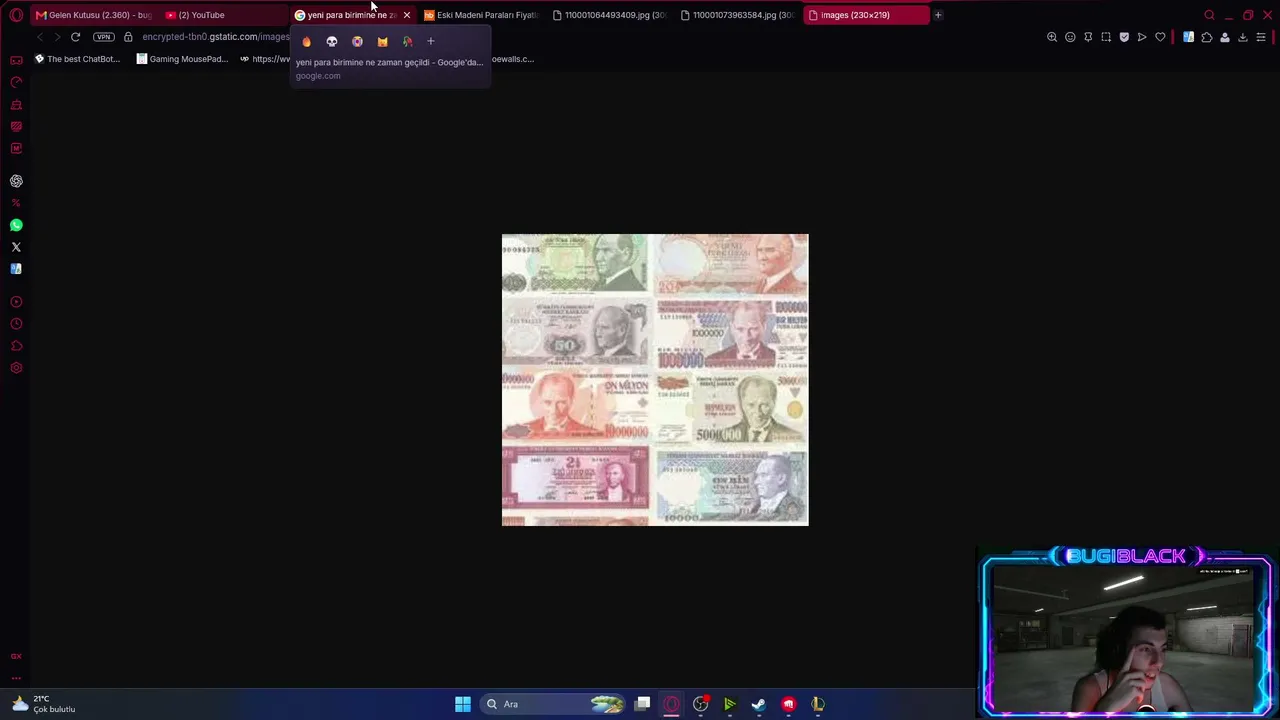Screen dimensions: 1280x720
Task: Click the Turkish banknotes image
Action: coord(655,380)
